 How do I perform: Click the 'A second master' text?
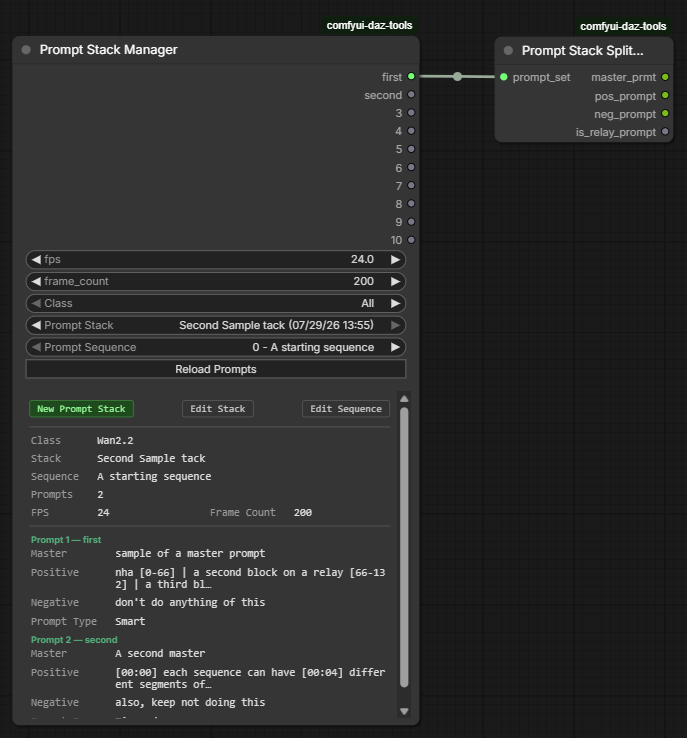pos(160,653)
